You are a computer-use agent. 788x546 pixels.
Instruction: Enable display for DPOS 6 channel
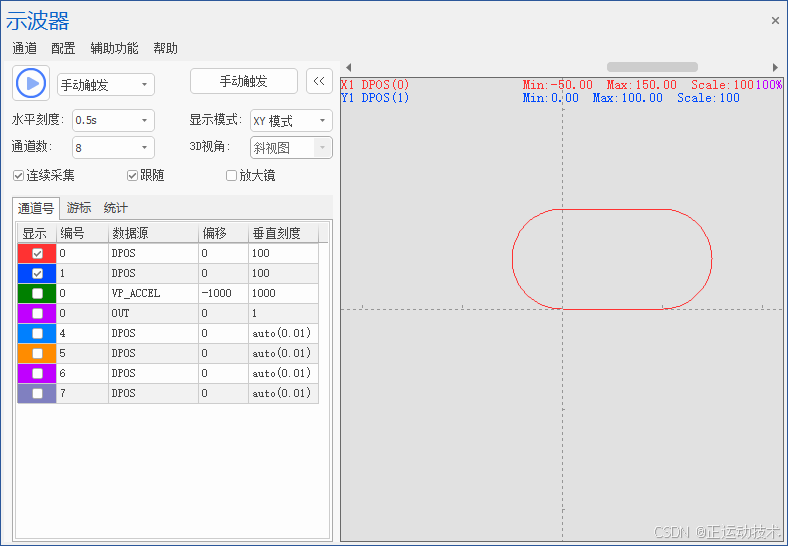[x=37, y=374]
